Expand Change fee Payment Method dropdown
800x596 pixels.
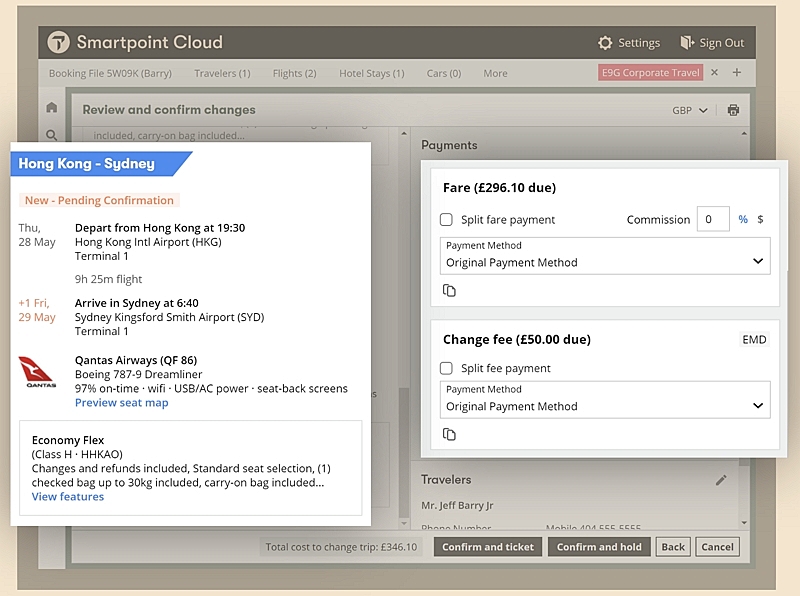point(605,400)
